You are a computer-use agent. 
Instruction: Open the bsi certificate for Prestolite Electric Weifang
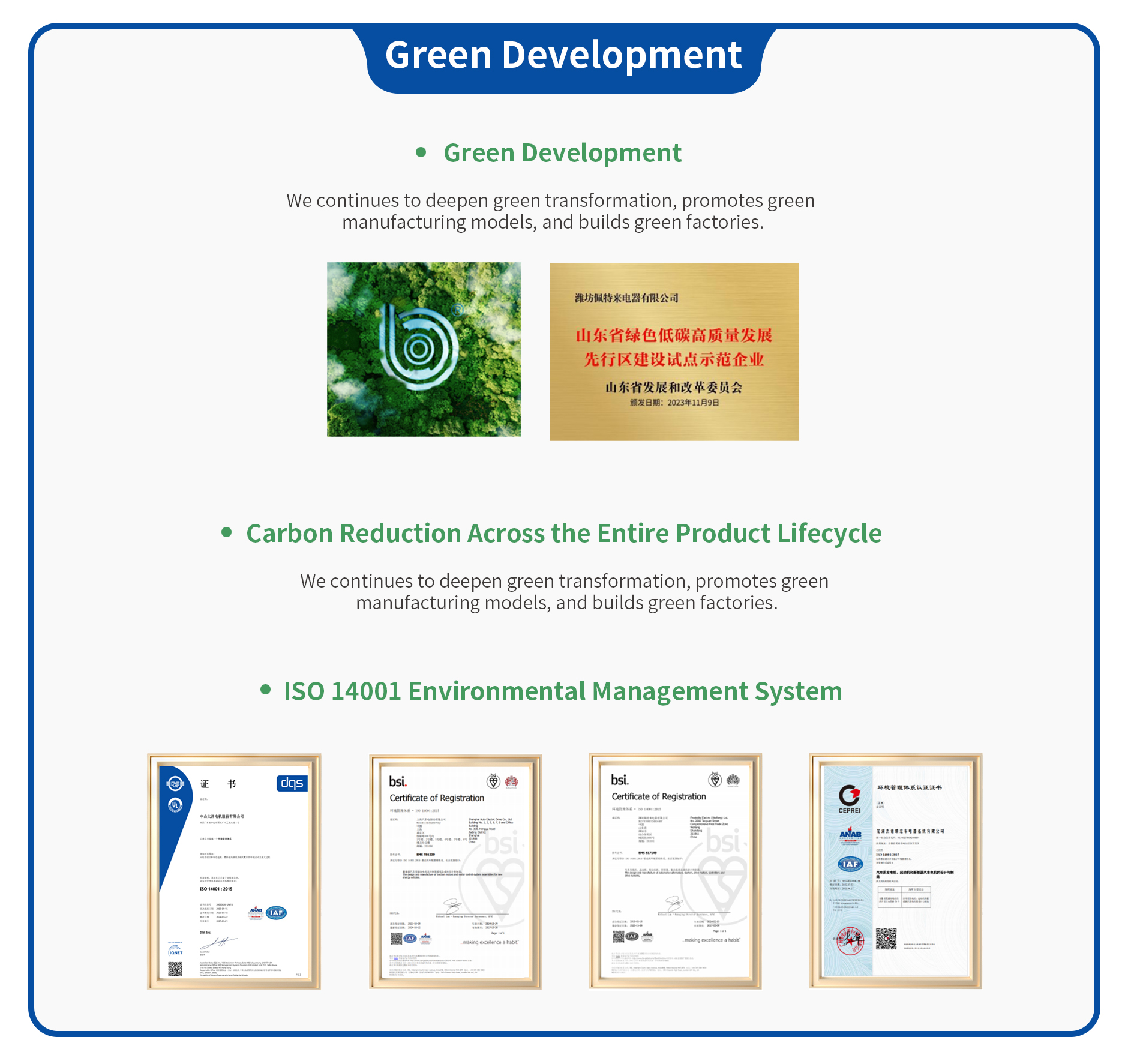tap(675, 870)
